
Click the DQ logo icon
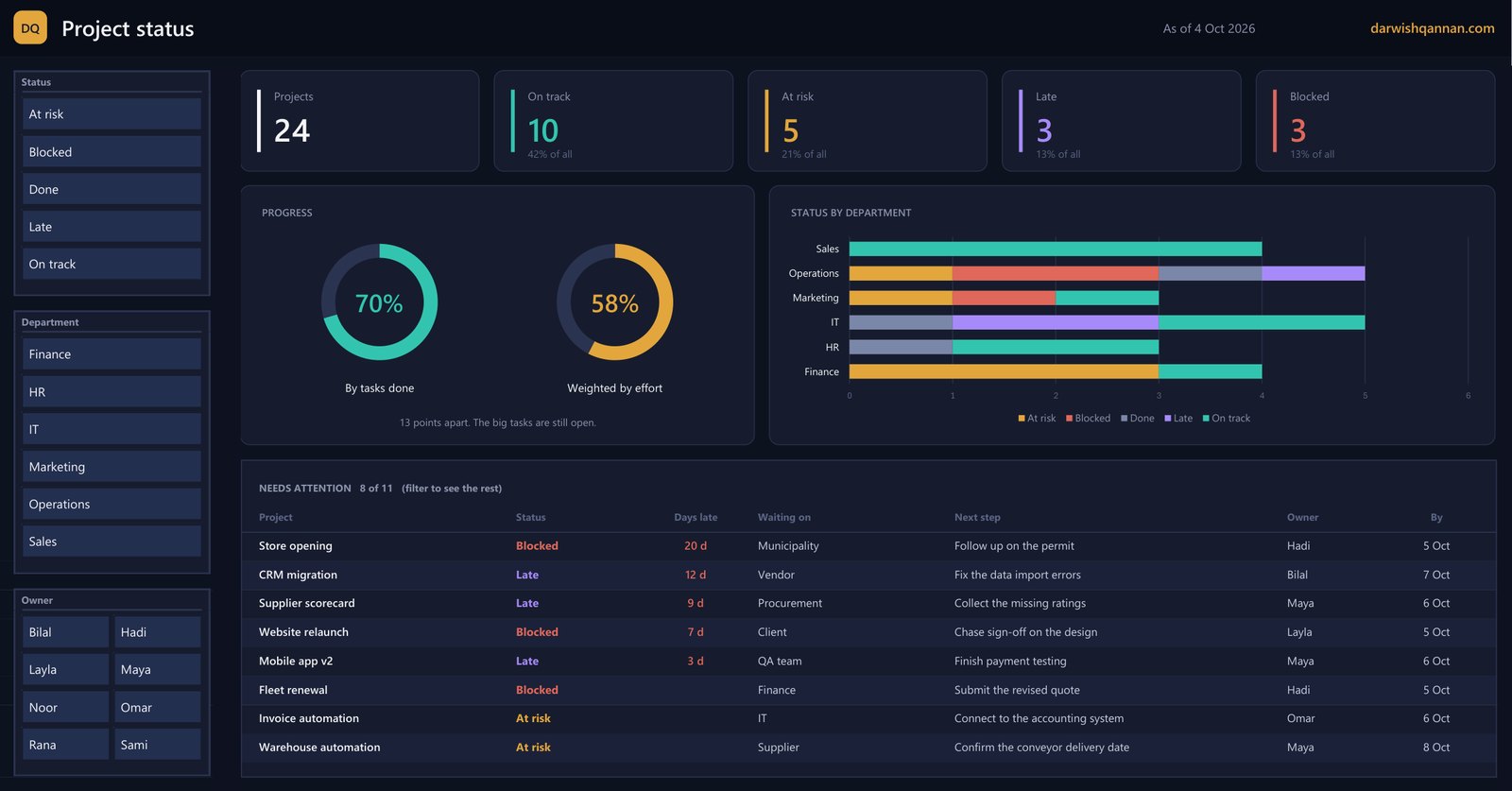[30, 28]
